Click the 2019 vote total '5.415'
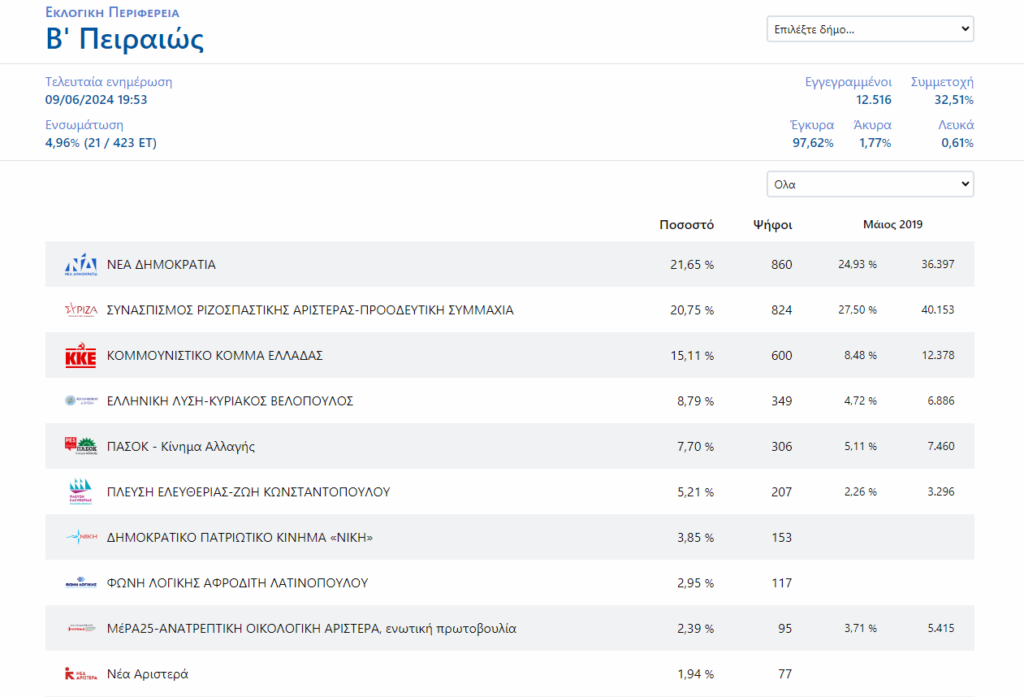 940,628
